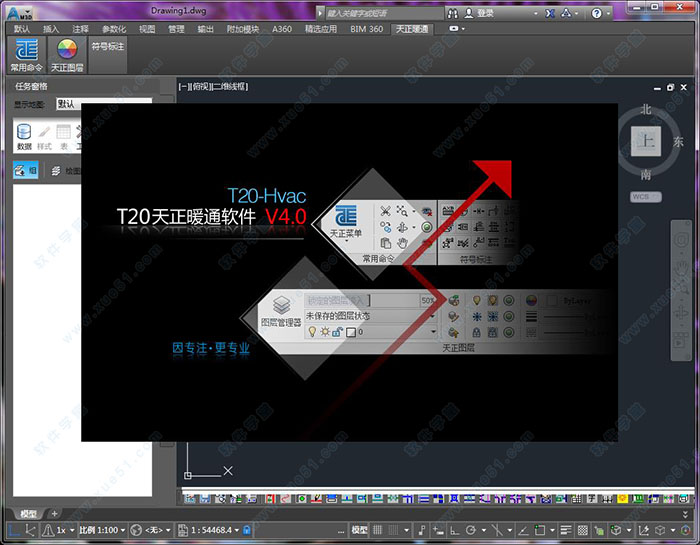Toggle snap mode on status bar
This screenshot has width=700, height=545.
[x=393, y=530]
